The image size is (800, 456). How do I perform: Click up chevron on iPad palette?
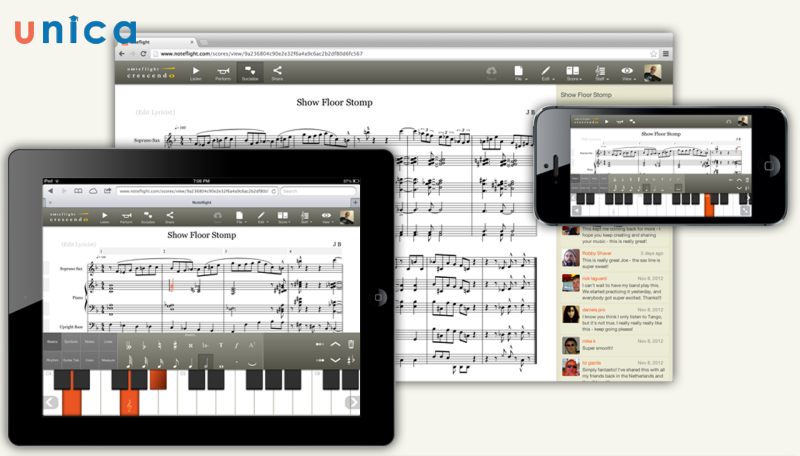335,344
